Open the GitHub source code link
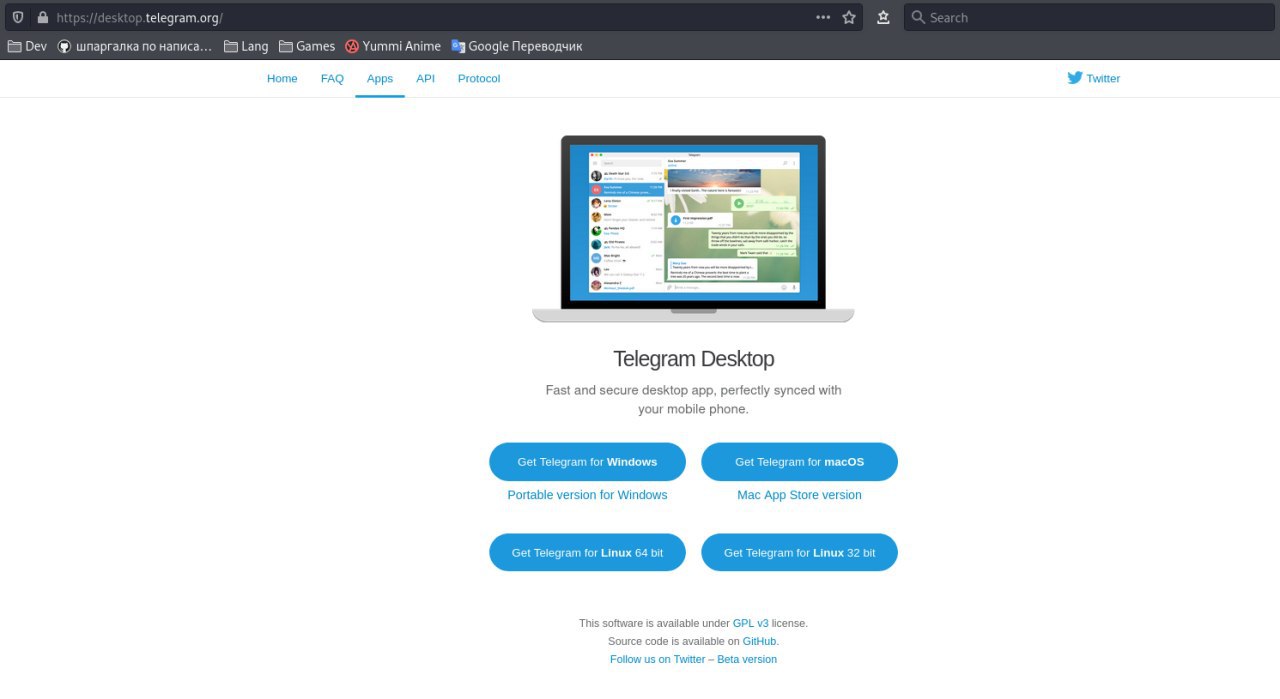This screenshot has height=699, width=1280. 759,641
